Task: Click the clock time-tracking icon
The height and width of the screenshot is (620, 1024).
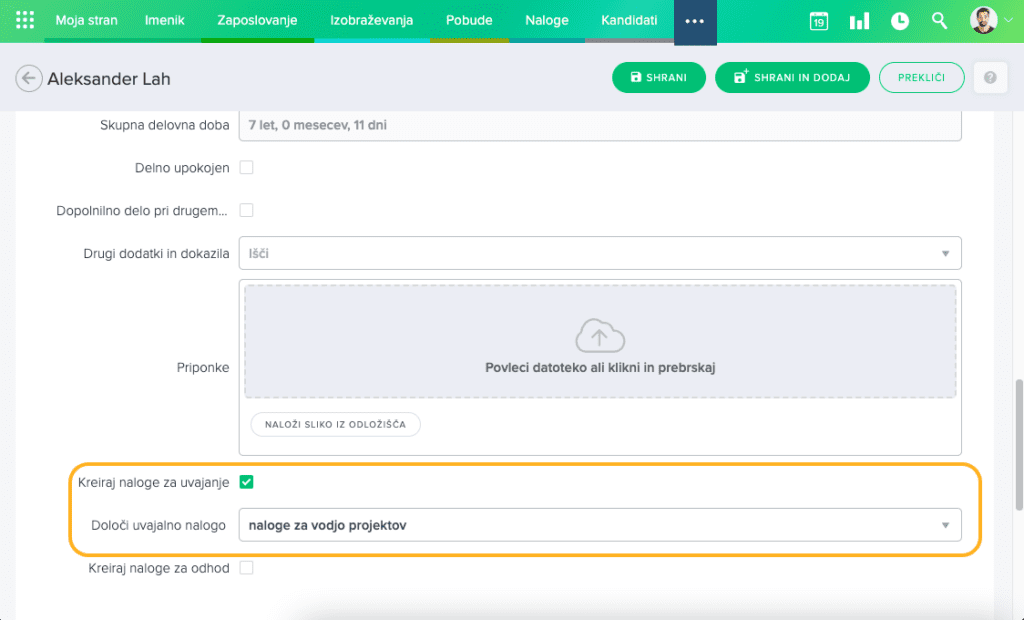Action: [x=899, y=21]
